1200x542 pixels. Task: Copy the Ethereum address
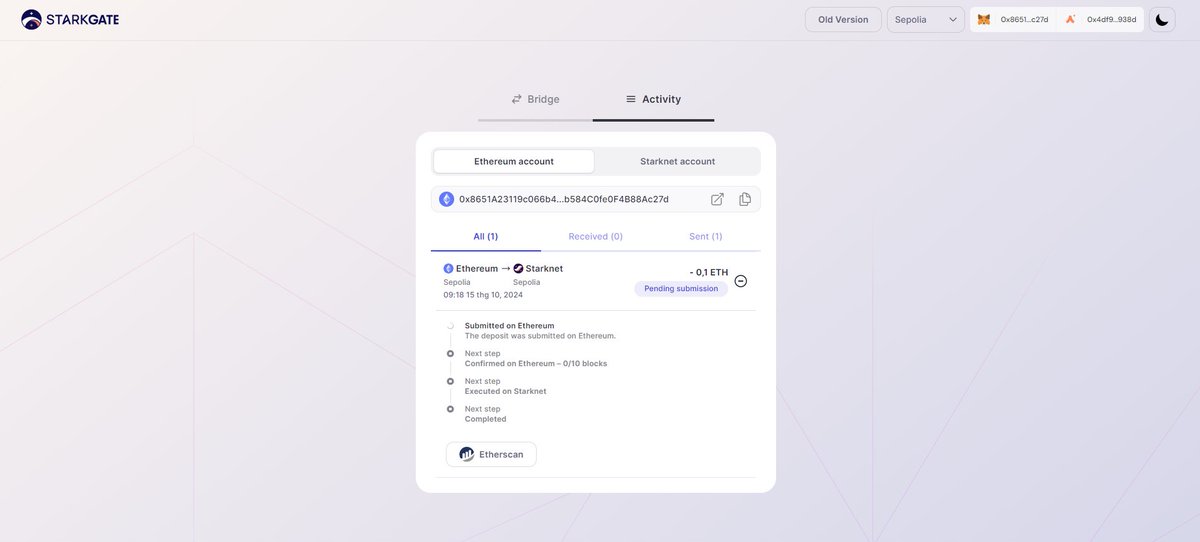745,199
